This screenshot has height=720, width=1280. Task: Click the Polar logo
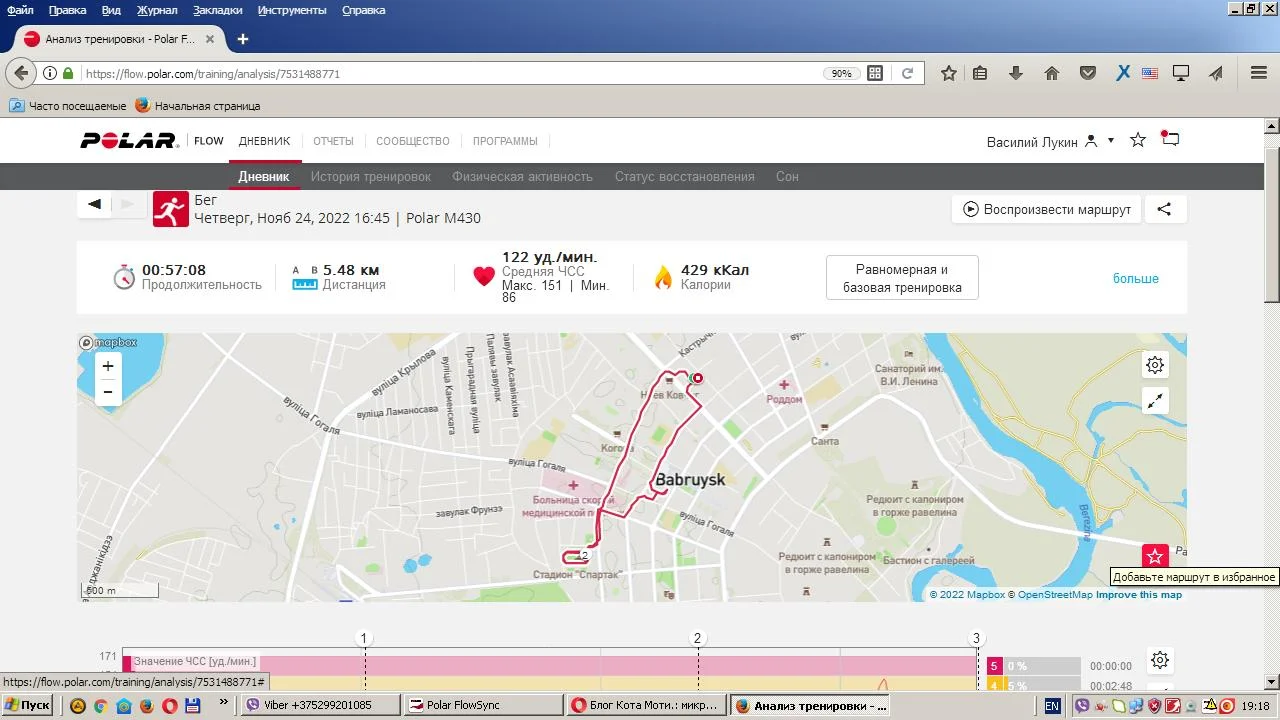129,141
